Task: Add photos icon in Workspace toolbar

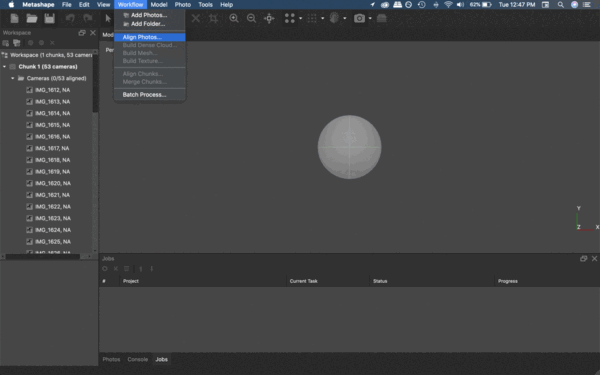Action: point(16,43)
